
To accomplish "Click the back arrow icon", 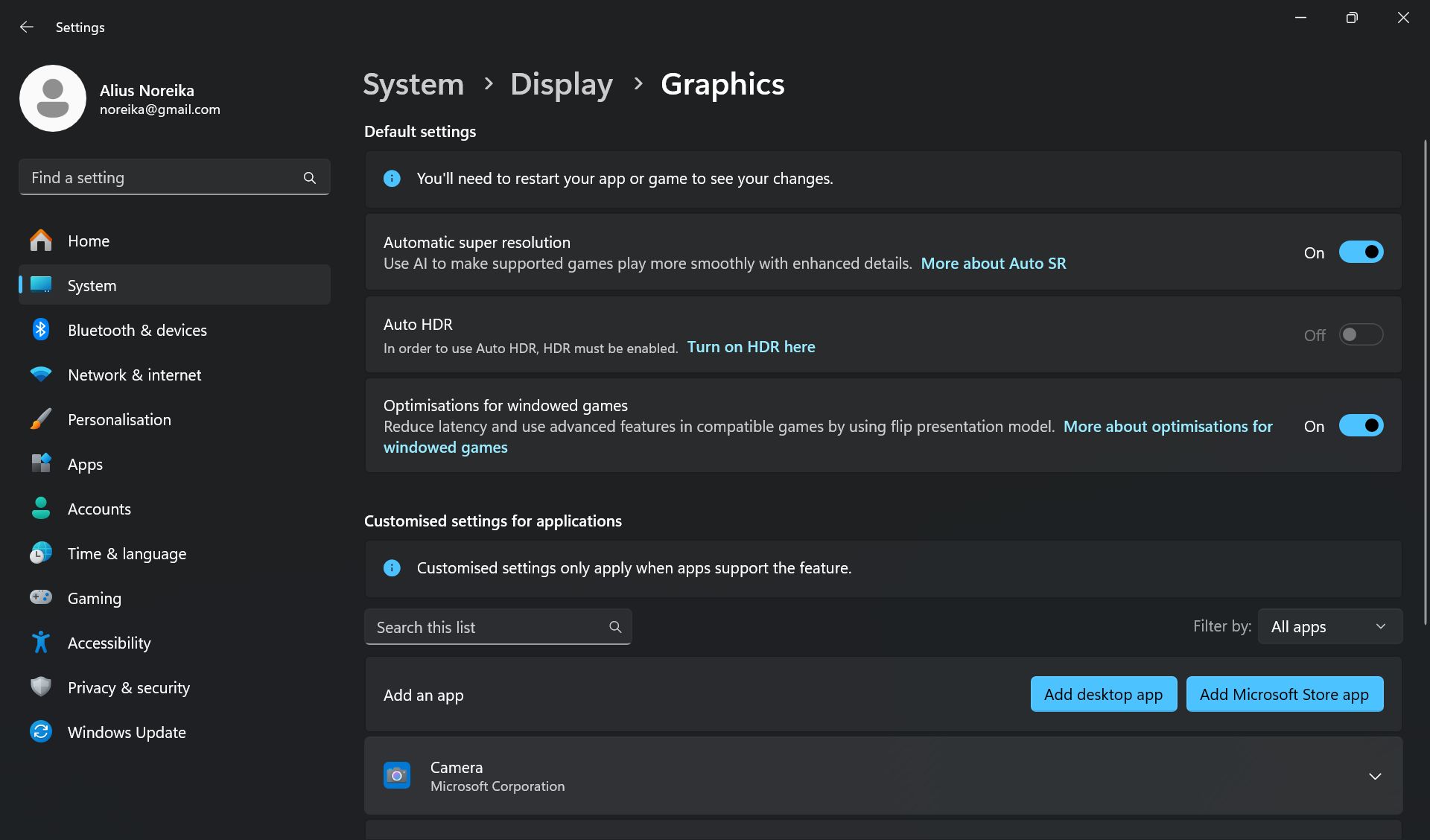I will click(x=27, y=28).
